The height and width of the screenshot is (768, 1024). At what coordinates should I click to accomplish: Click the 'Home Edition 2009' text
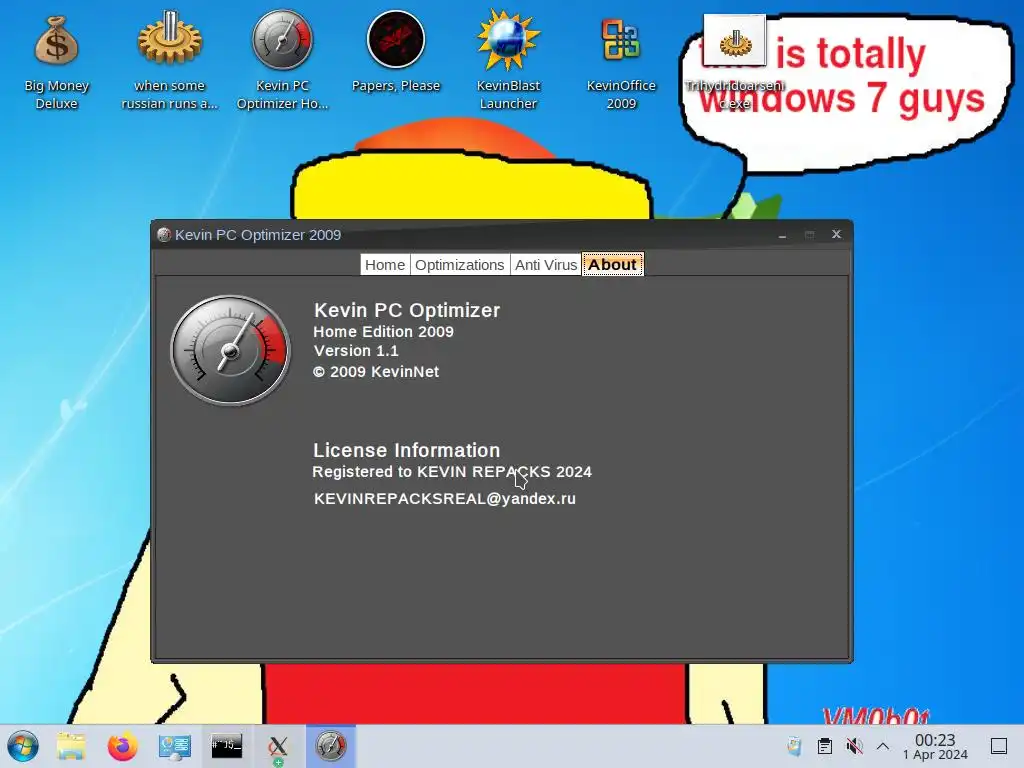click(383, 331)
